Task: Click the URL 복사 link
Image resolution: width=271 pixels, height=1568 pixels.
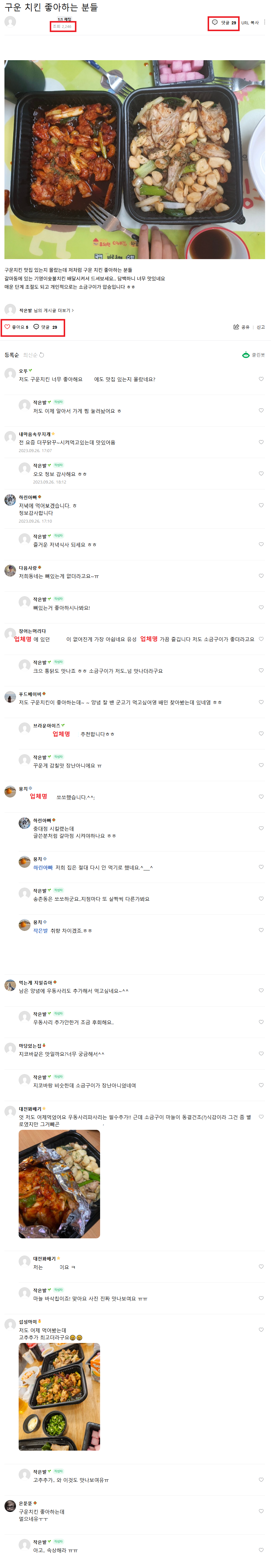Action: [x=250, y=23]
